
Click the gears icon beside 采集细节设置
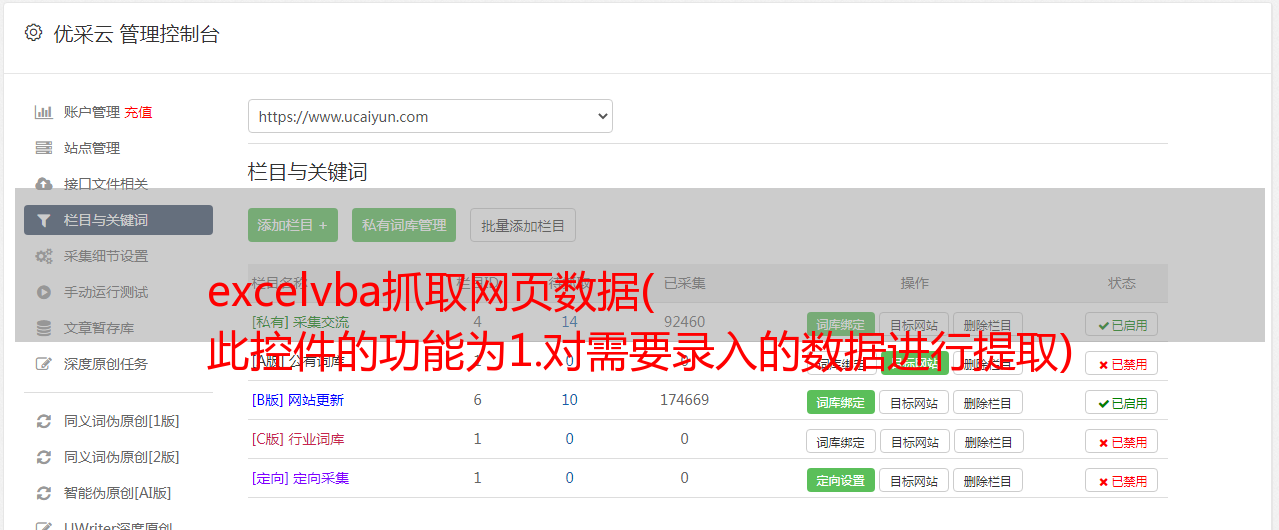[x=44, y=256]
